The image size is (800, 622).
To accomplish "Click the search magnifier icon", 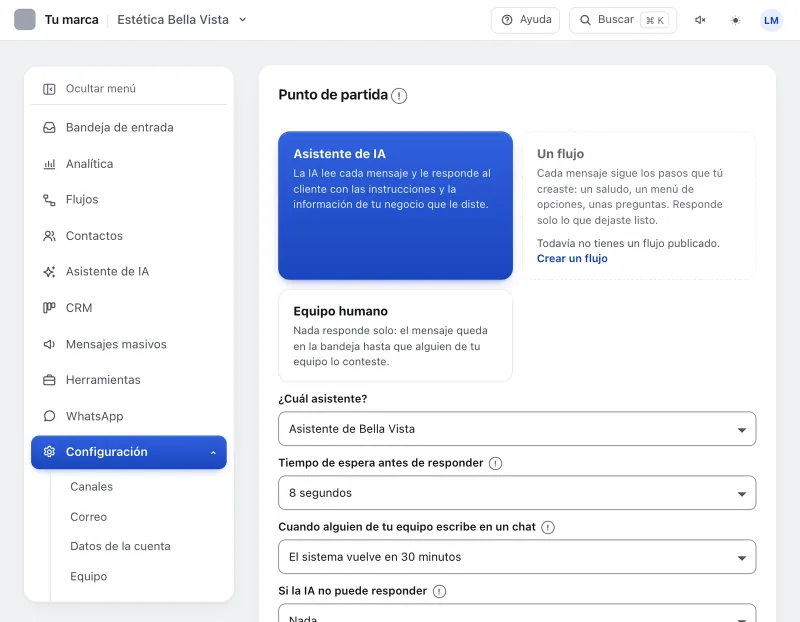I will tap(585, 20).
